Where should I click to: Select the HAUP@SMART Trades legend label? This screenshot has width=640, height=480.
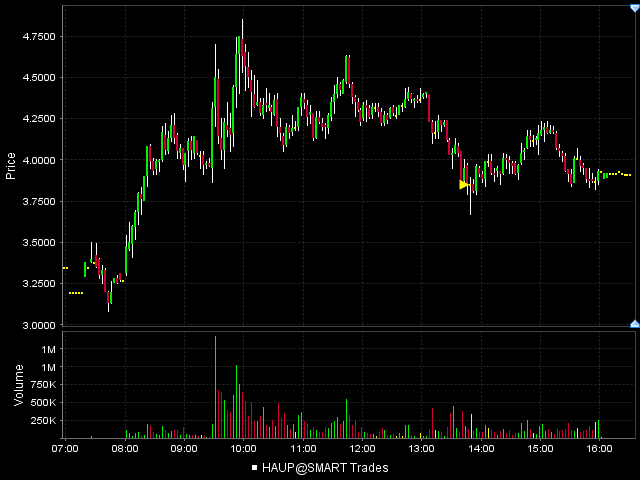click(325, 467)
